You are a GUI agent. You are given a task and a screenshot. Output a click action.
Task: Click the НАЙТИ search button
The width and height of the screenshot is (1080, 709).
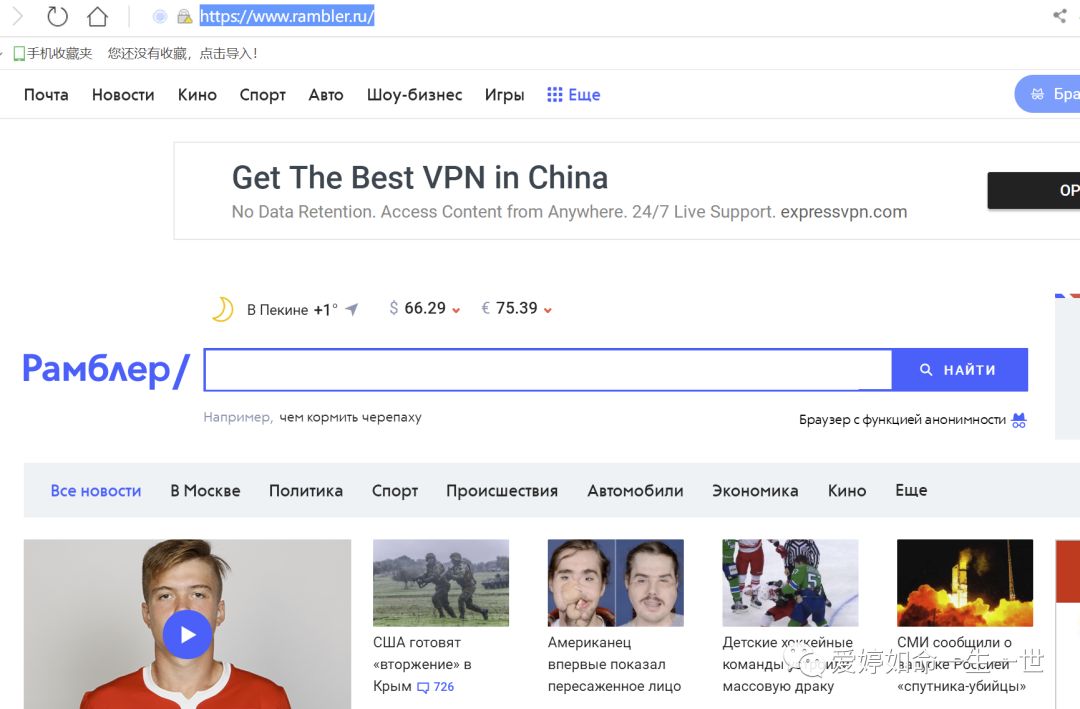coord(959,370)
